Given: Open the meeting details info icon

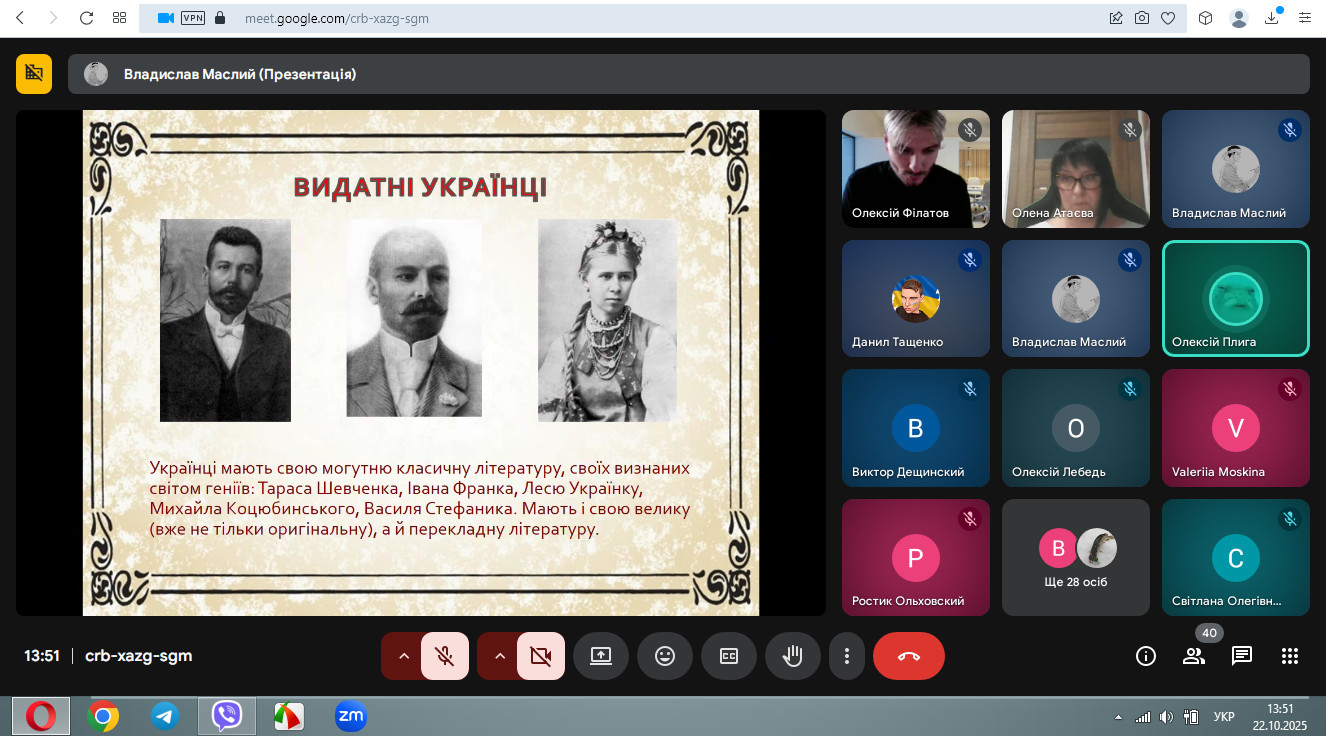Looking at the screenshot, I should pyautogui.click(x=1146, y=656).
